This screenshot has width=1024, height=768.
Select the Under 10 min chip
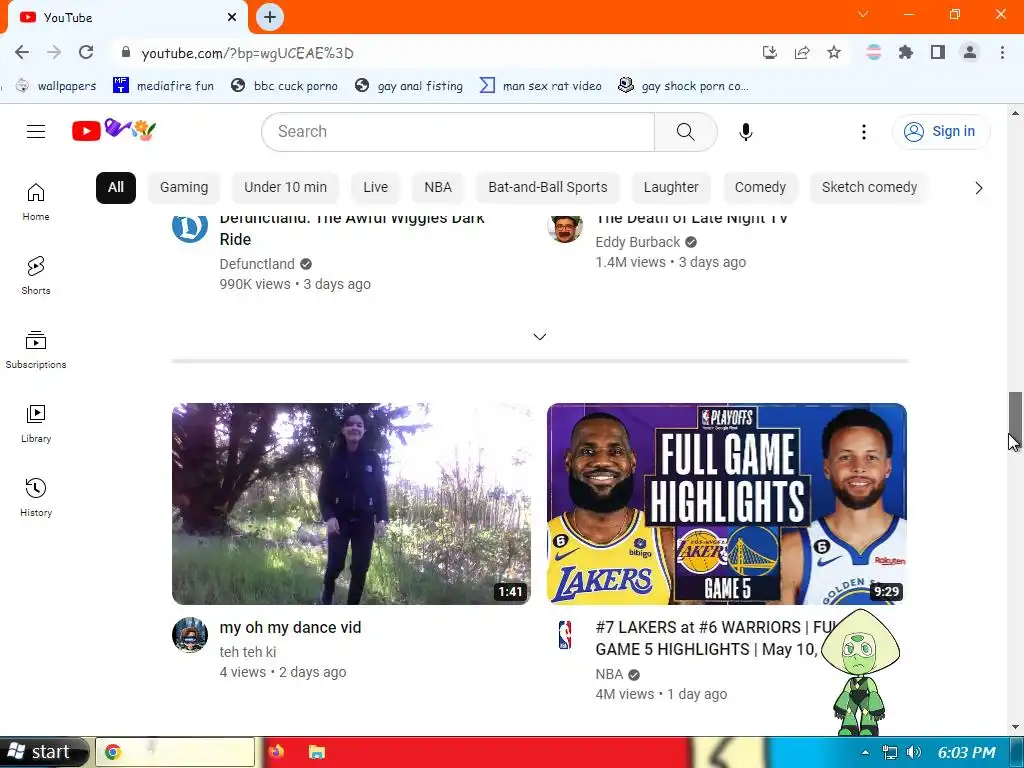point(285,187)
